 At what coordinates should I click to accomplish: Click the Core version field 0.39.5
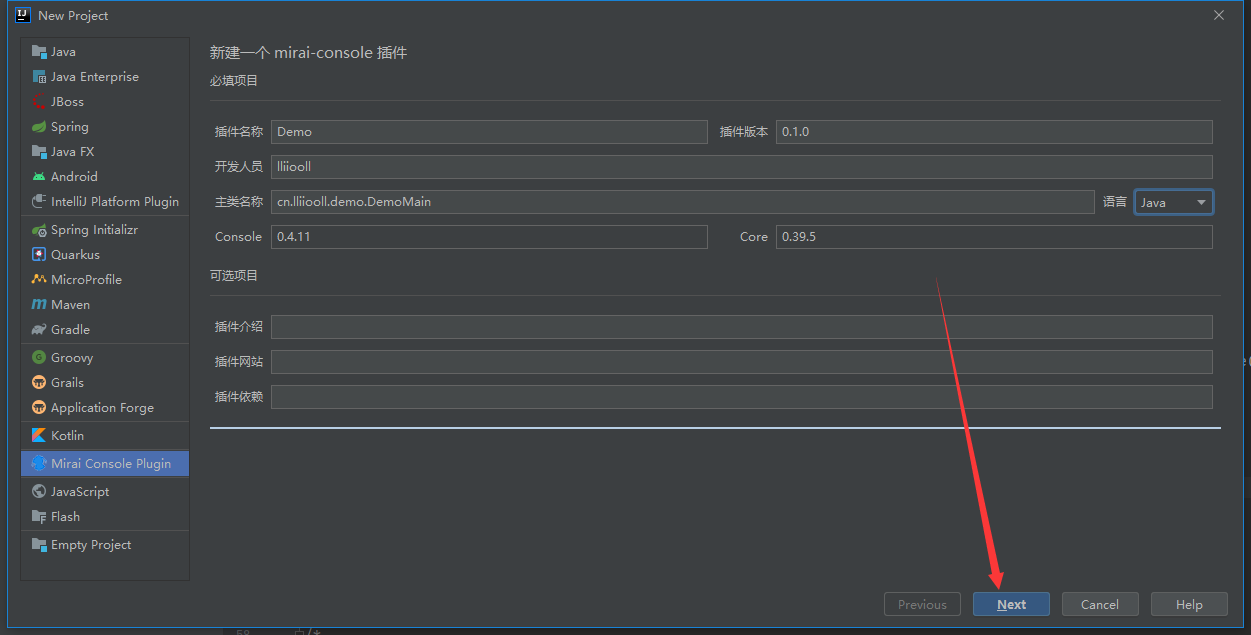[994, 237]
